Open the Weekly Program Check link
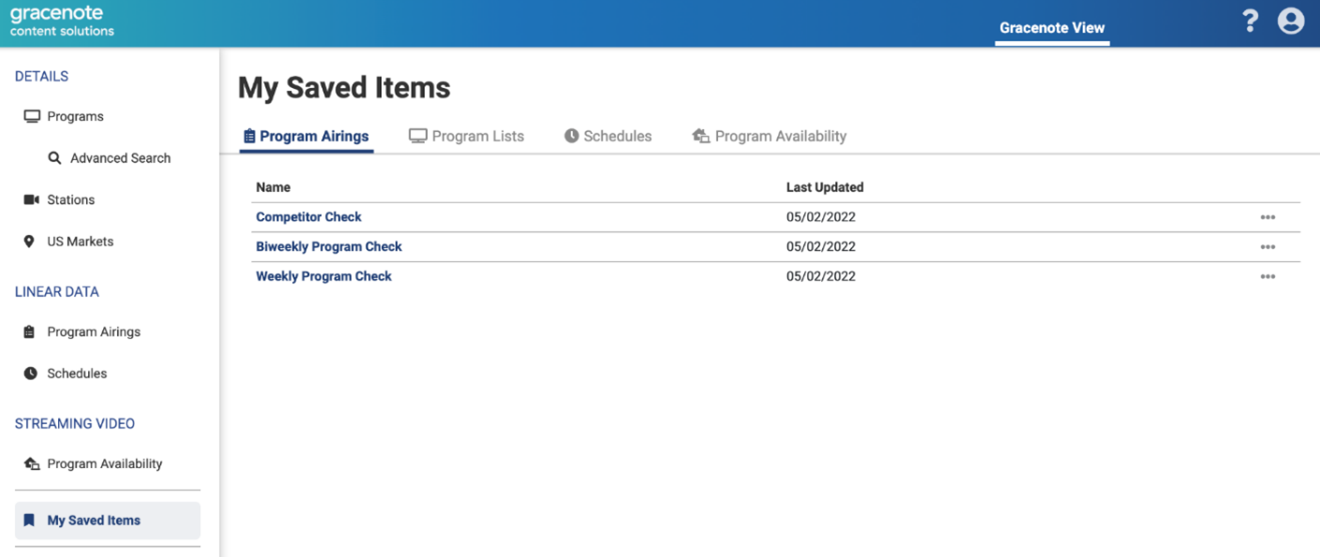1320x557 pixels. (323, 277)
